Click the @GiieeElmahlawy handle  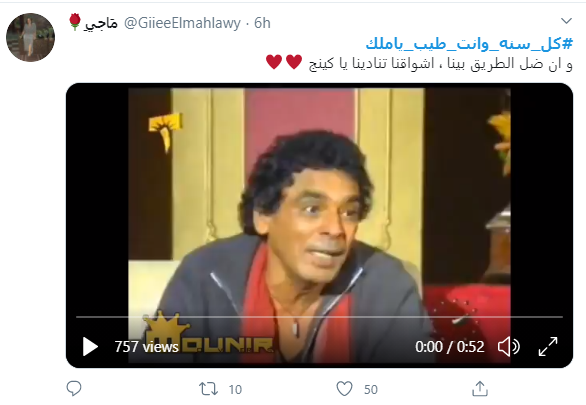pos(182,23)
